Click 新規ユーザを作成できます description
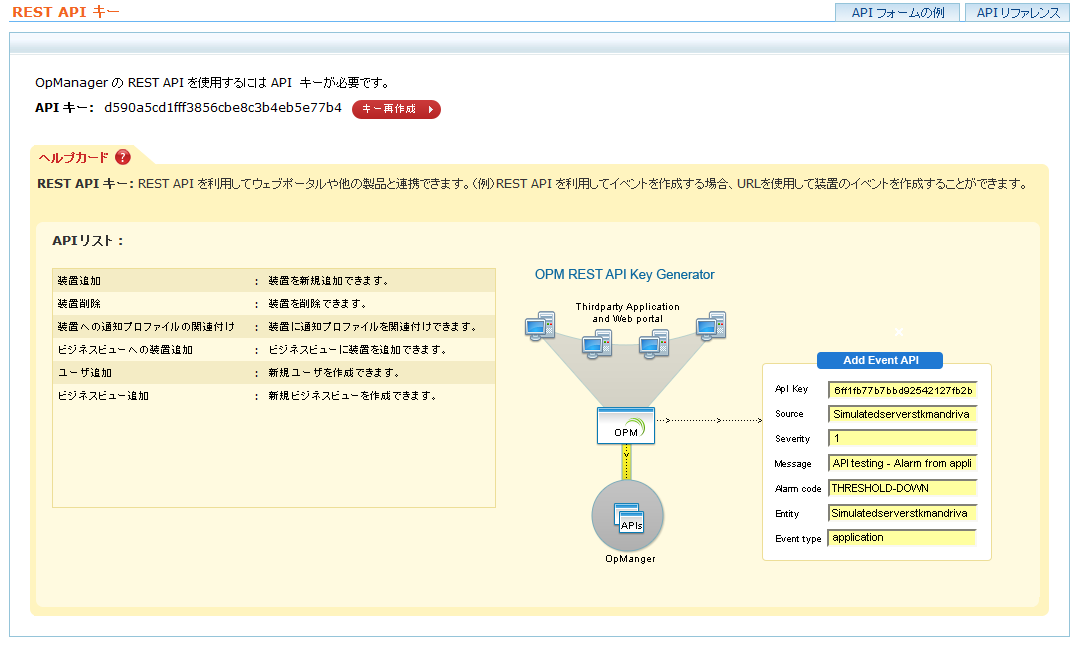 click(x=334, y=372)
